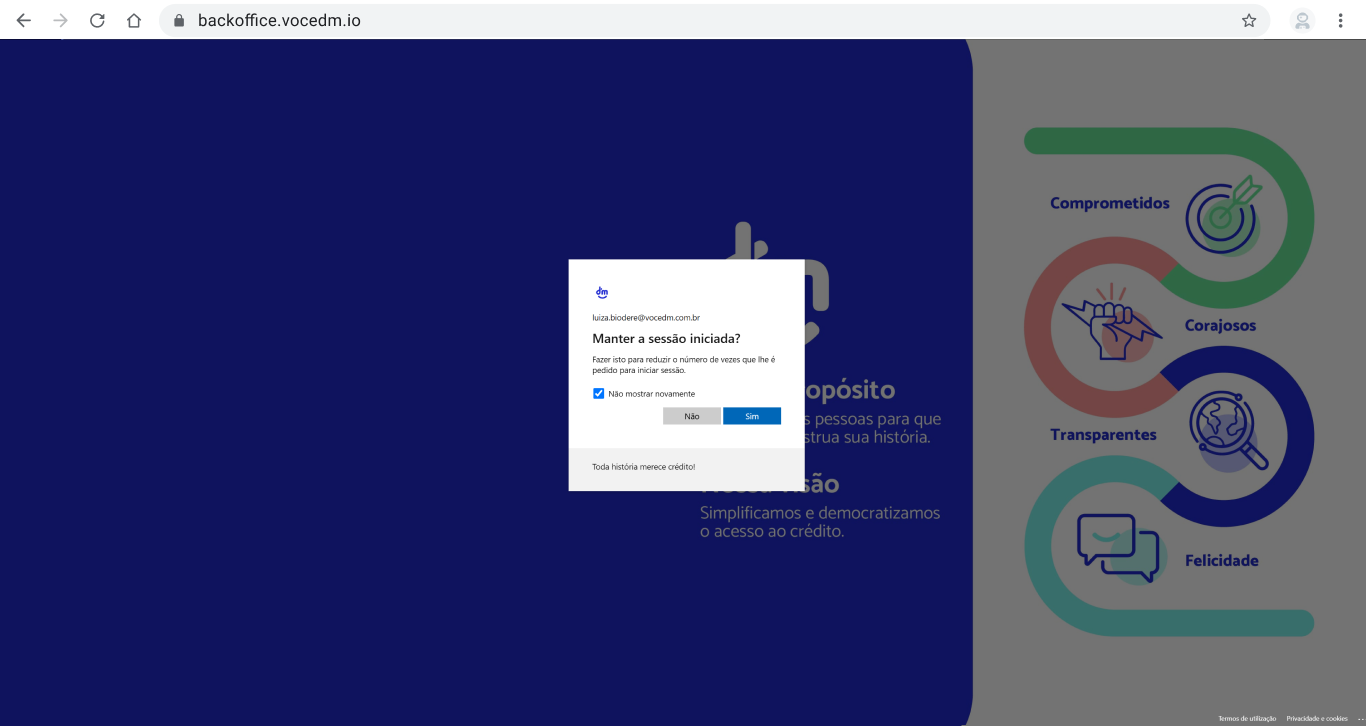This screenshot has height=726, width=1366.
Task: Click the dm logo in the dialog
Action: [602, 293]
